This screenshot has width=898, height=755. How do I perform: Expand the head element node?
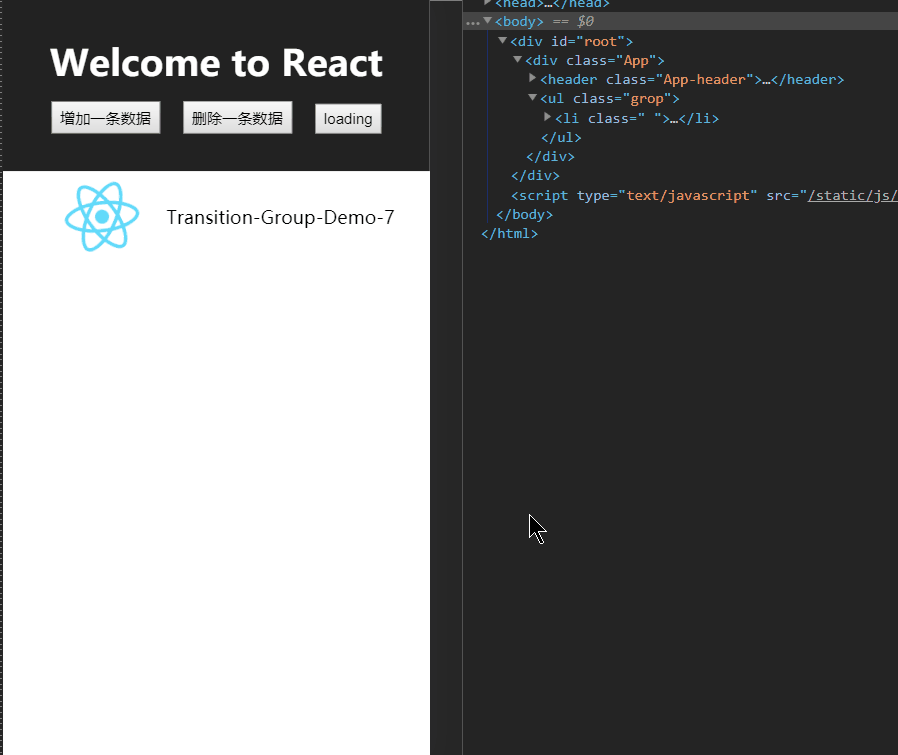487,3
